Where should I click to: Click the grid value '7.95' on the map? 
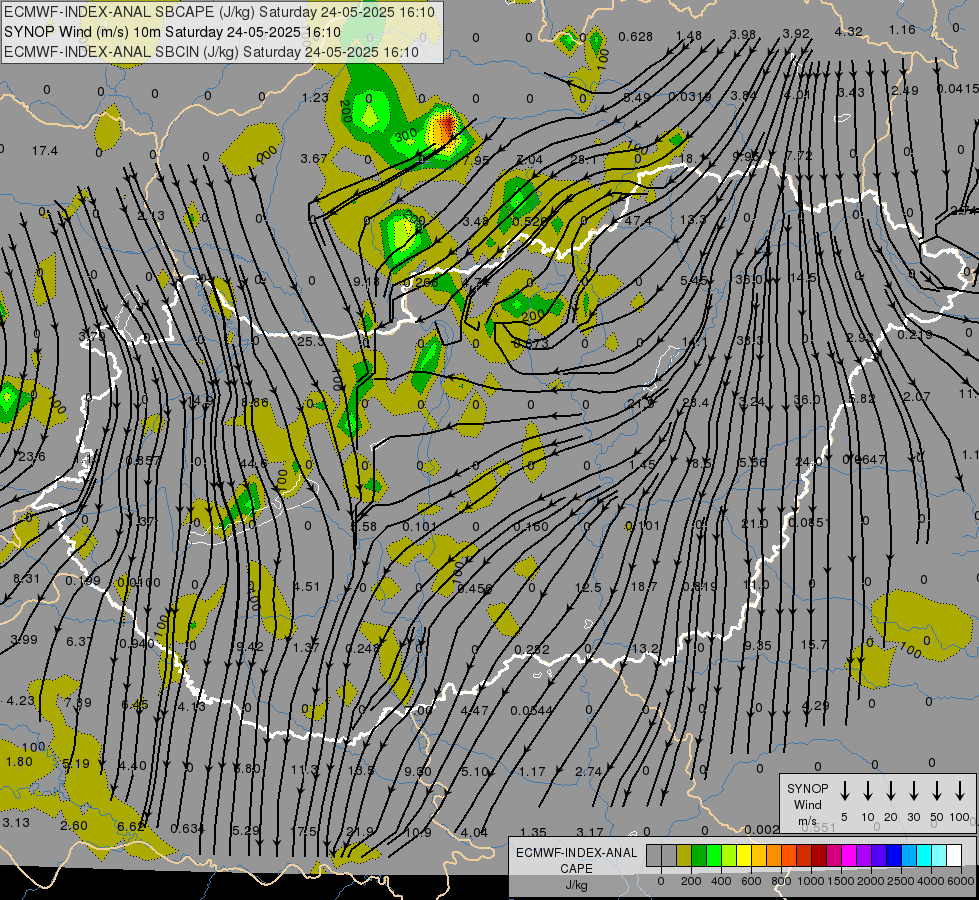point(476,161)
